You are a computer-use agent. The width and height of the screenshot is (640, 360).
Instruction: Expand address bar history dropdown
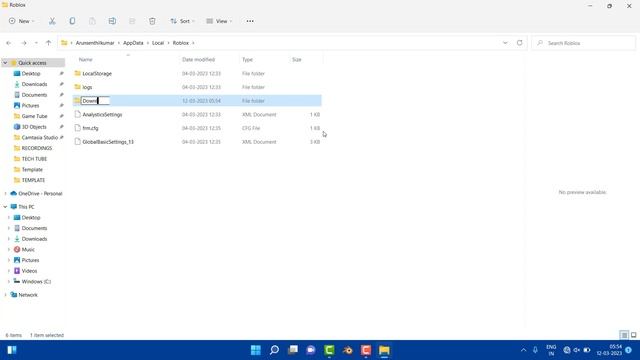tap(505, 43)
